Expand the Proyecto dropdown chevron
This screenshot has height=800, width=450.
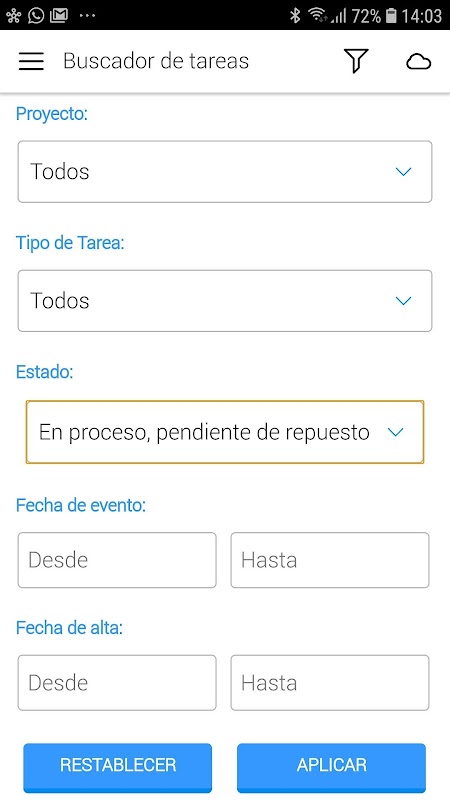pos(404,172)
